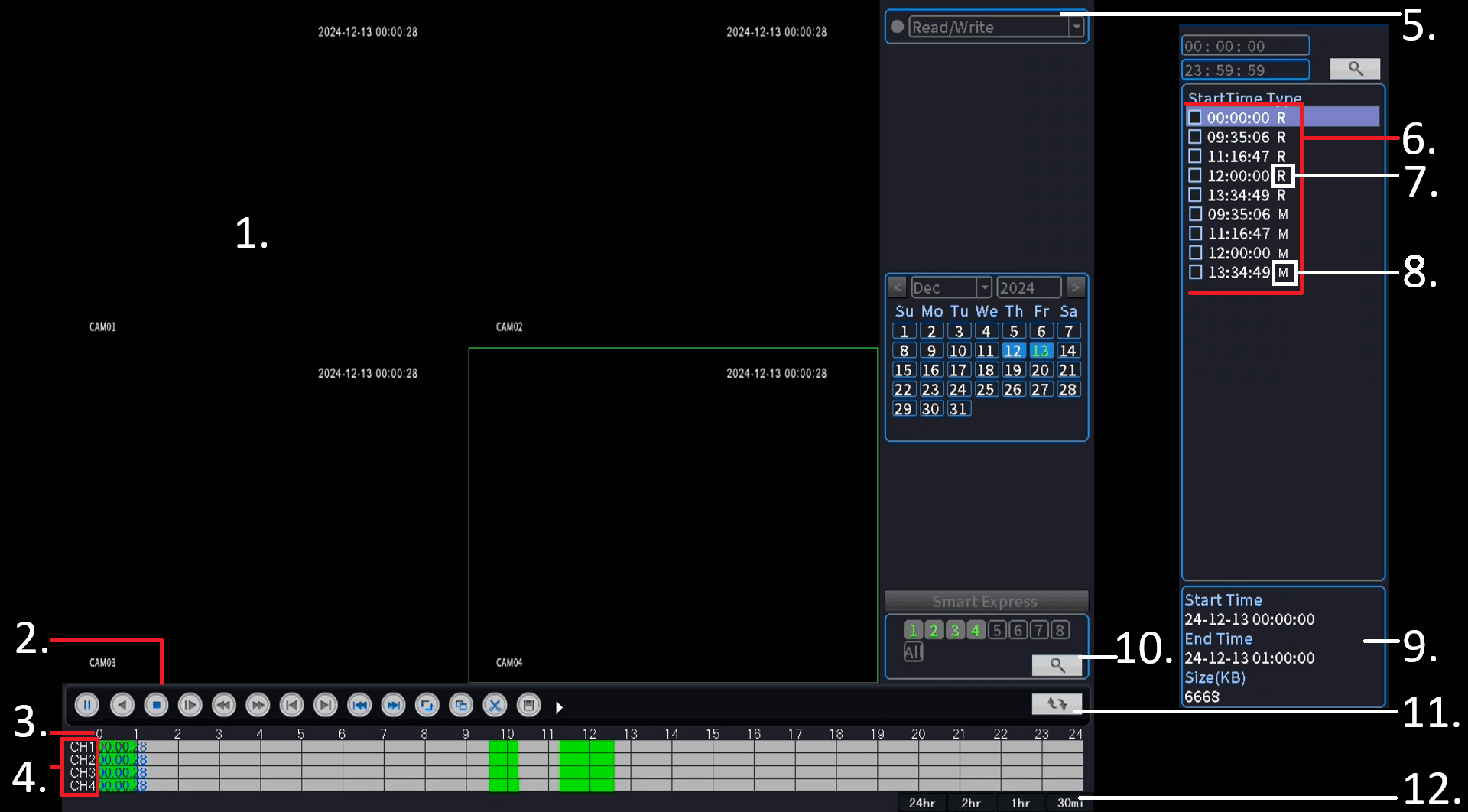Click the save/backup disk icon
The height and width of the screenshot is (812, 1468).
pos(528,705)
